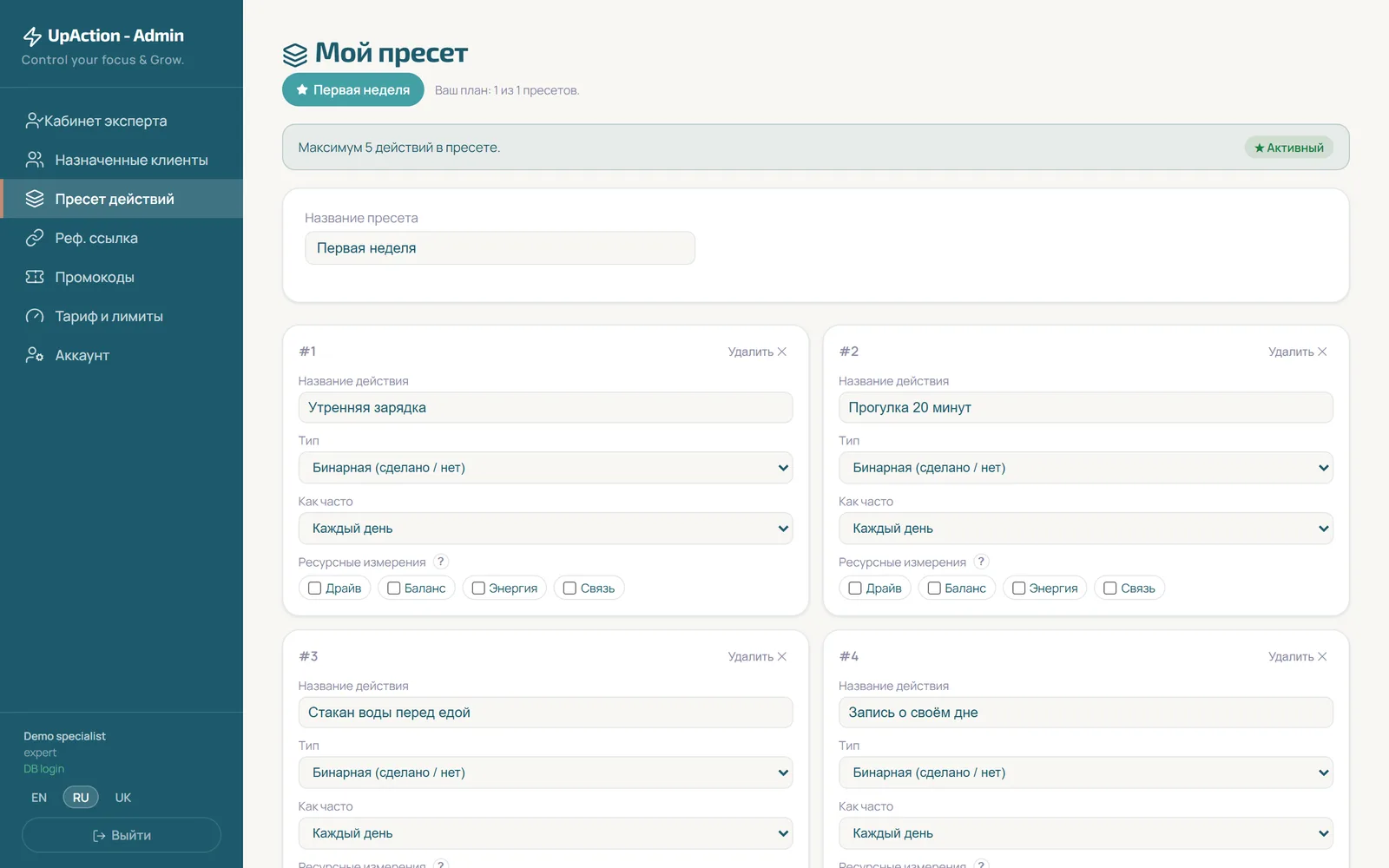Switch language to EN

(39, 798)
